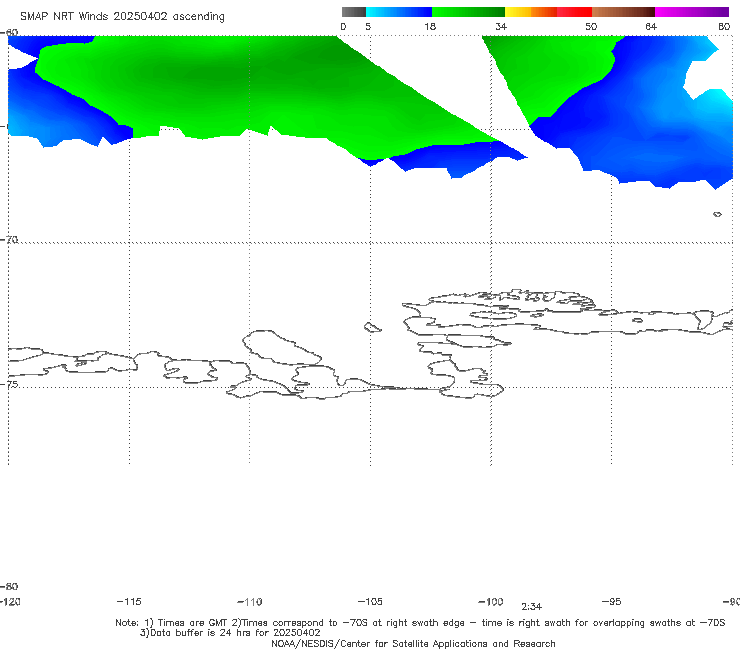The width and height of the screenshot is (740, 650).
Task: Click the color bar label "18"
Action: 430,26
